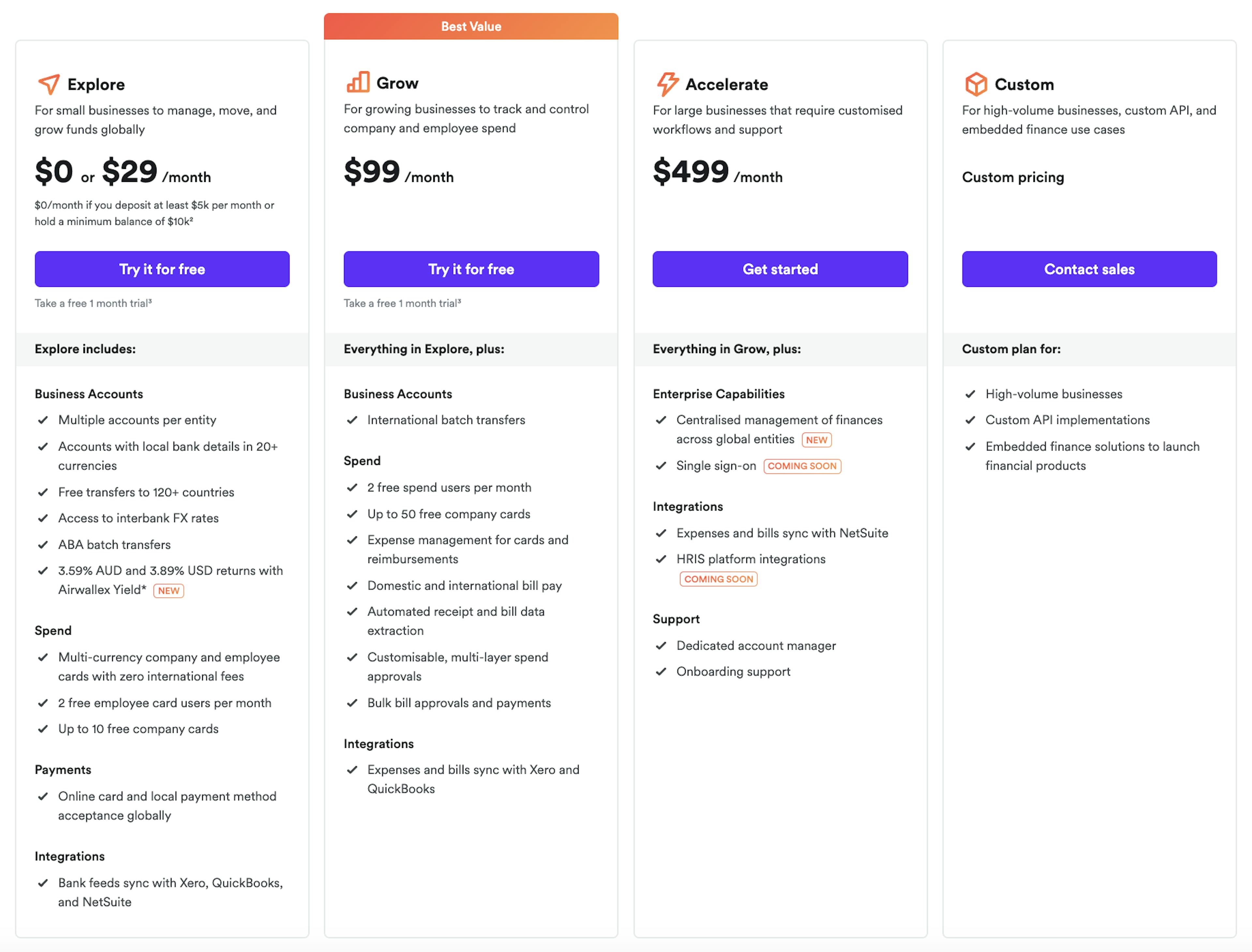Click the Custom plan cube icon
Image resolution: width=1252 pixels, height=952 pixels.
pyautogui.click(x=976, y=84)
